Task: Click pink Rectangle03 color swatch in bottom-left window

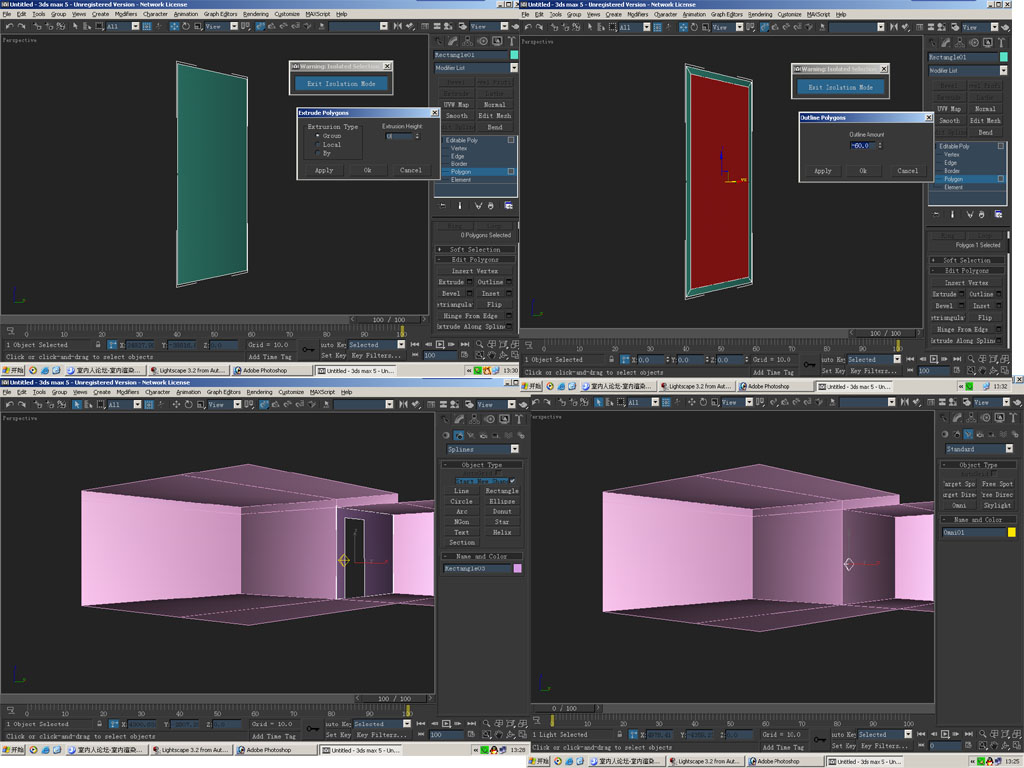Action: (517, 569)
